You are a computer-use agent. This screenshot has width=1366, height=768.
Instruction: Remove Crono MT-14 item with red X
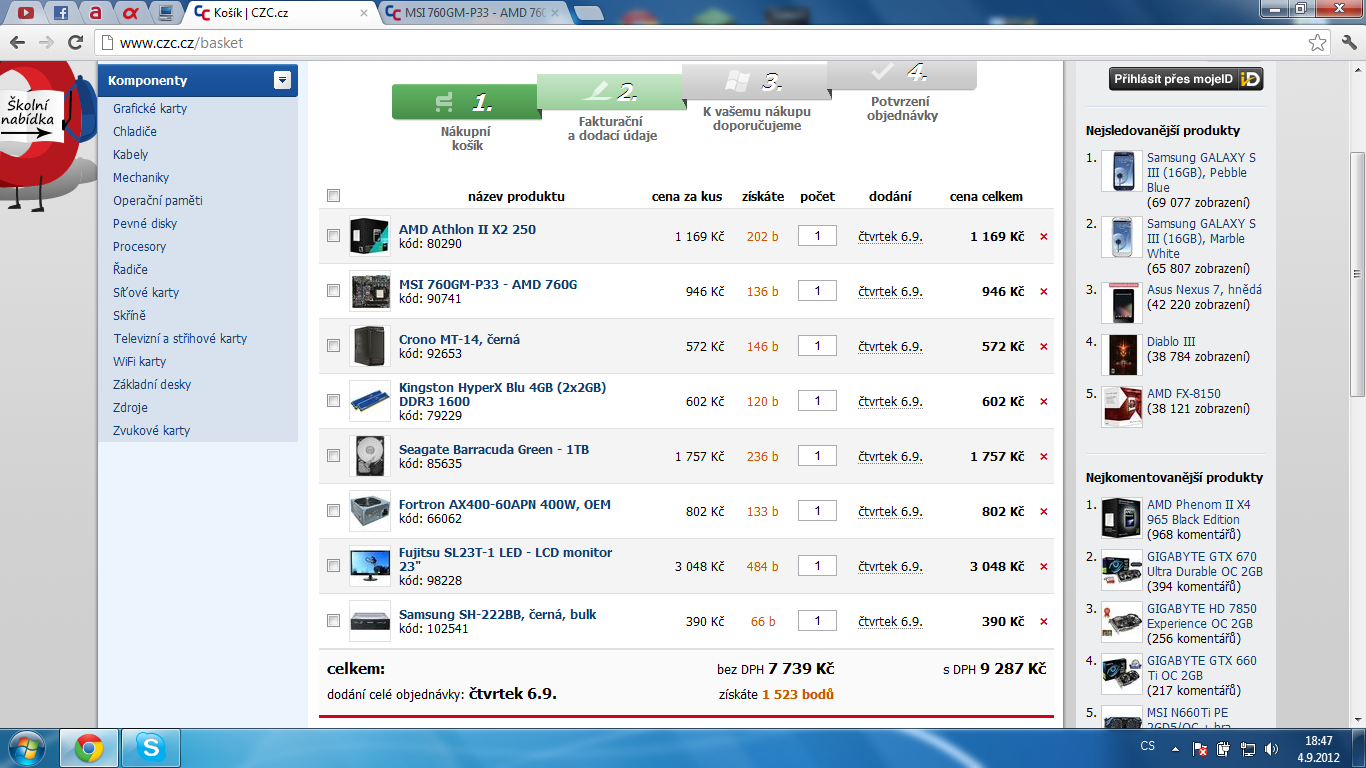point(1044,347)
